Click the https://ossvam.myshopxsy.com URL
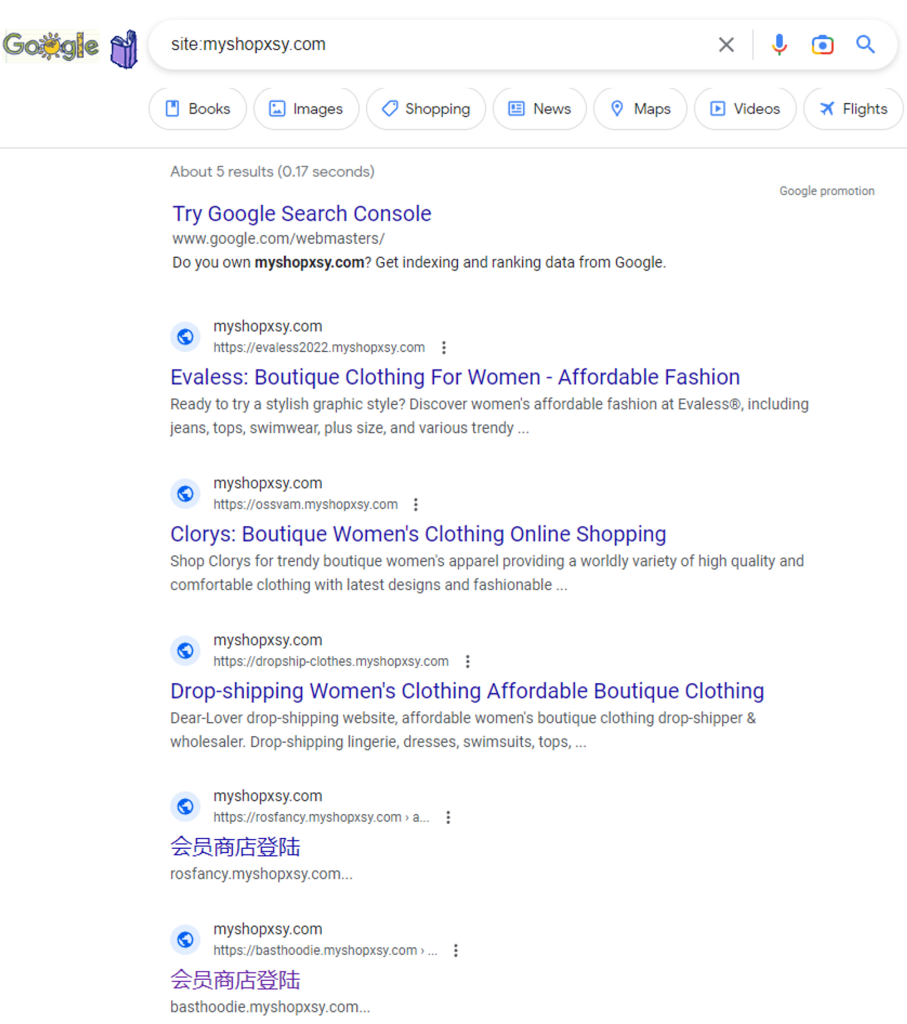The image size is (907, 1024). pos(306,504)
